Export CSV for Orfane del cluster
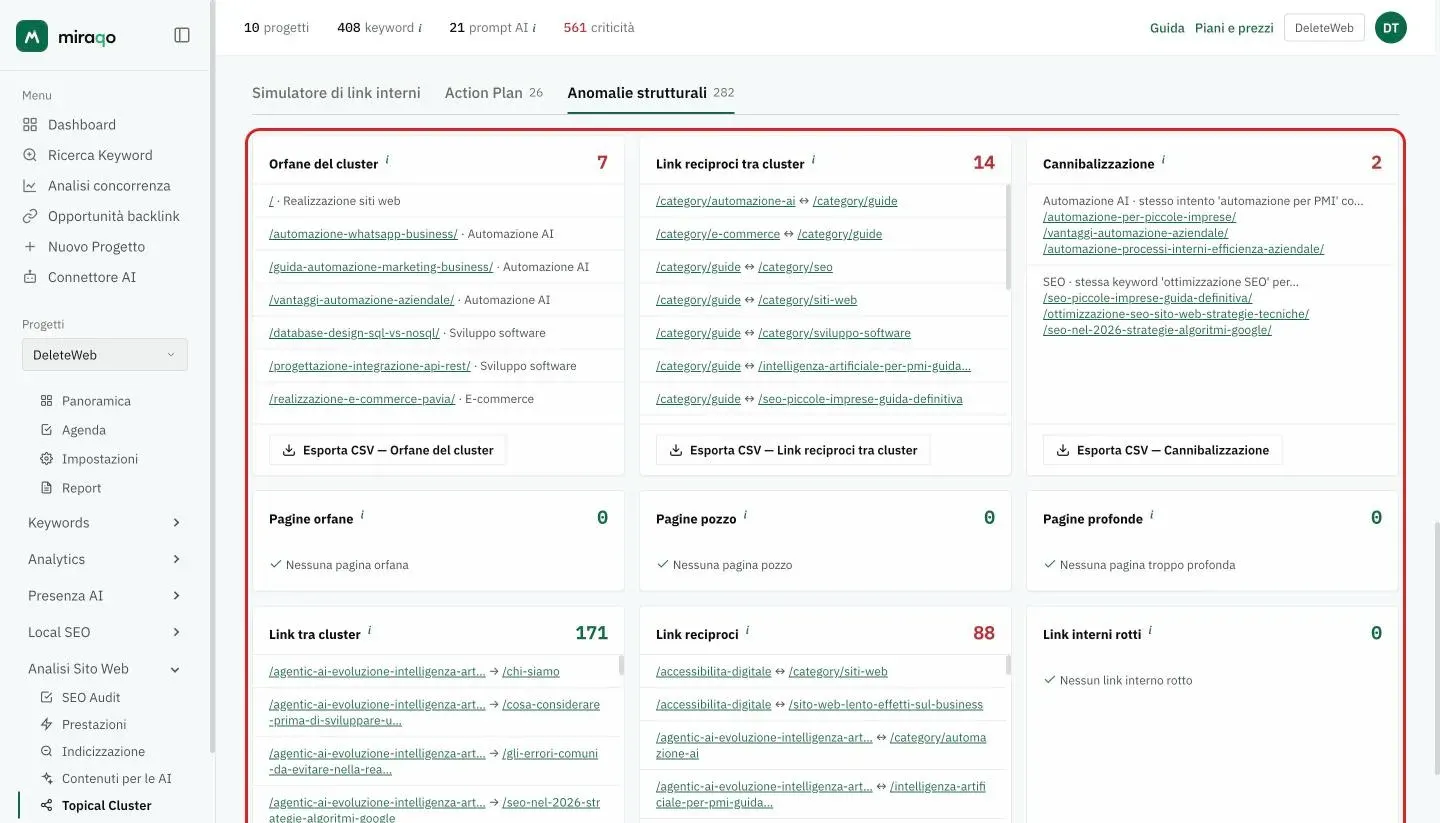 click(x=388, y=450)
